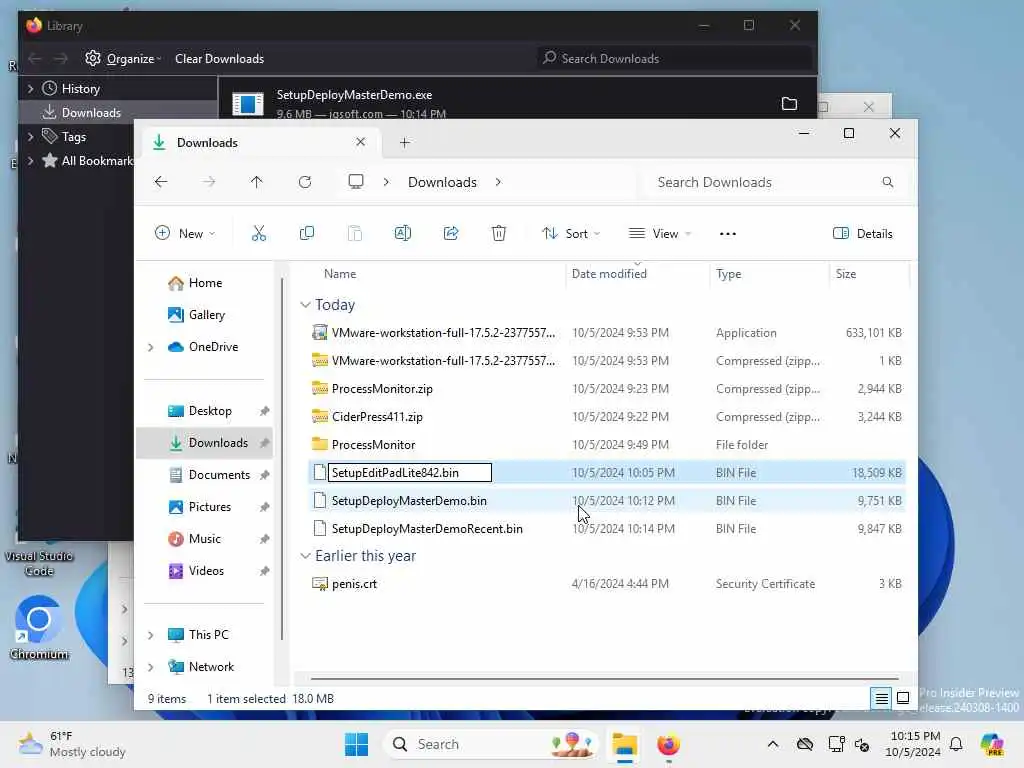Expand History in Library sidebar
Viewport: 1024px width, 768px height.
coord(30,88)
